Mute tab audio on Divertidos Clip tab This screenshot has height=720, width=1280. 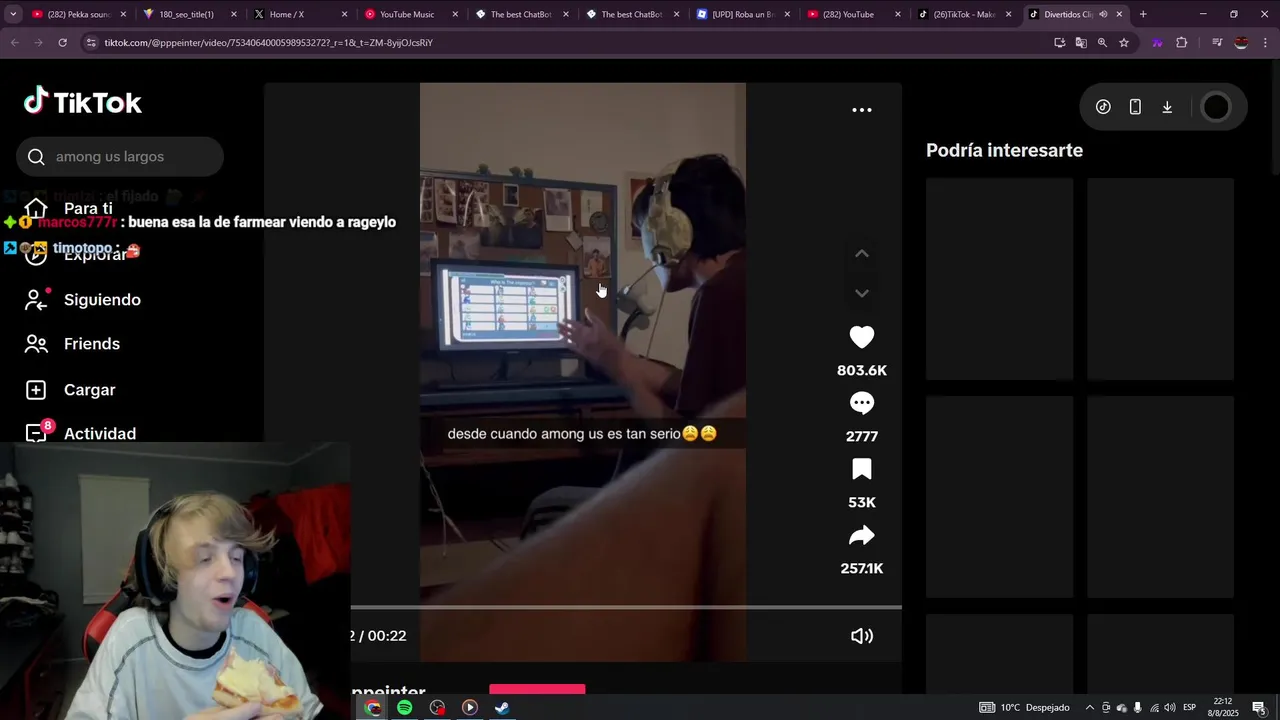[1103, 14]
